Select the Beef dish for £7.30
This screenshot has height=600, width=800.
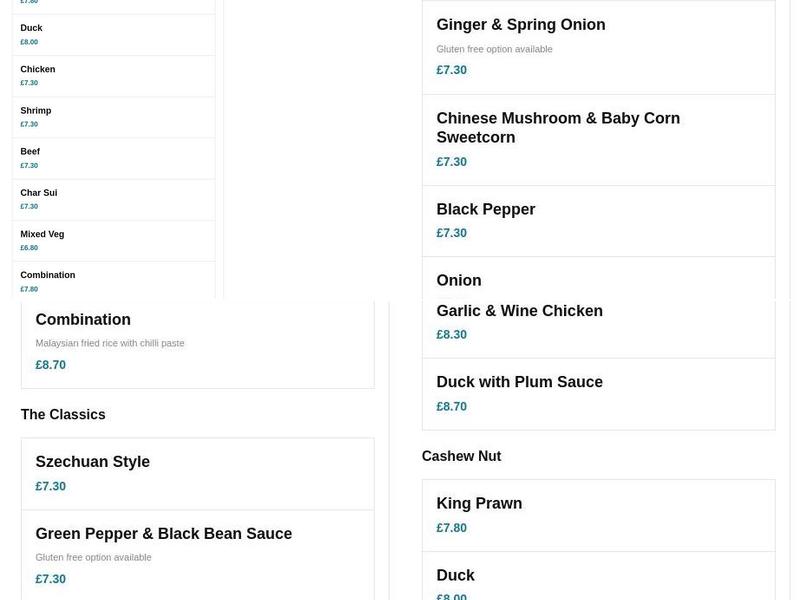pos(113,158)
